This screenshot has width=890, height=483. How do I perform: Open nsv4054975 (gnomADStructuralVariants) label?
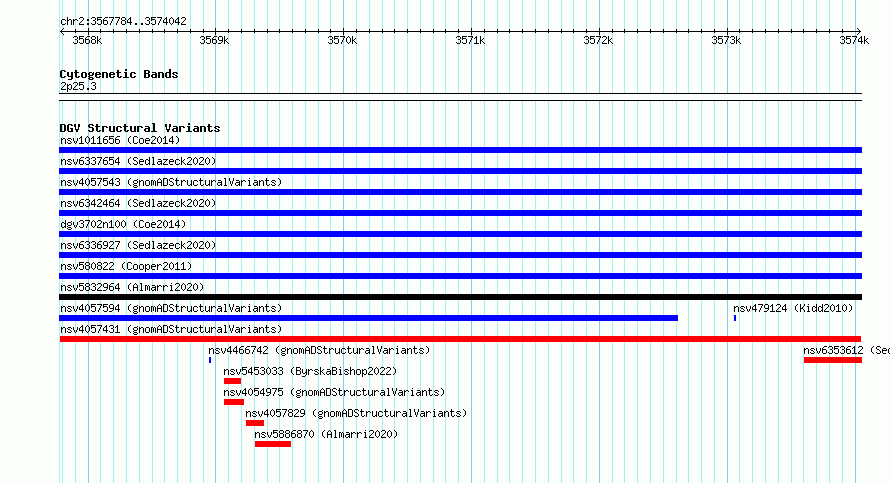tap(334, 392)
